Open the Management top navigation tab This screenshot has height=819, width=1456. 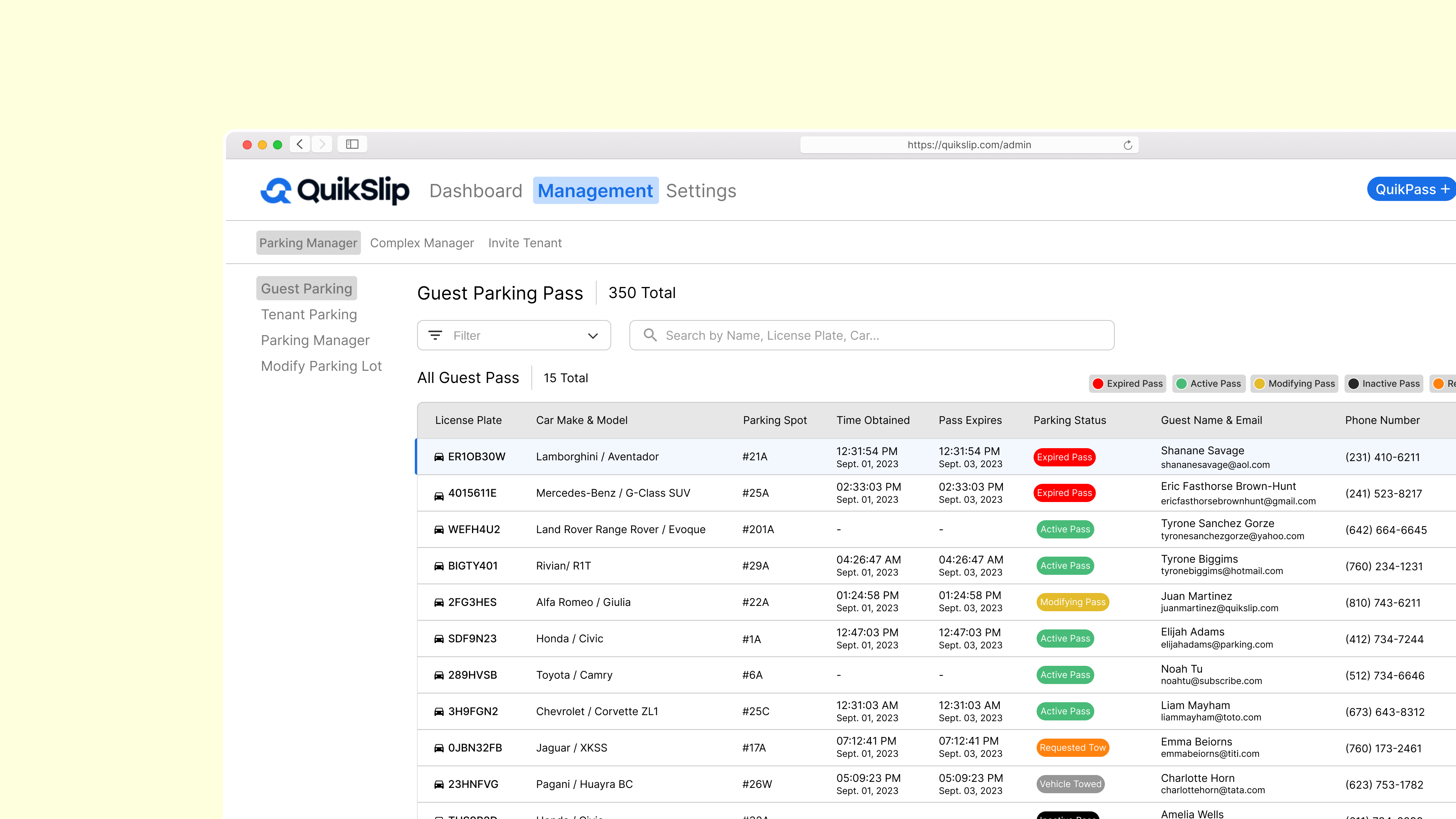pos(595,191)
